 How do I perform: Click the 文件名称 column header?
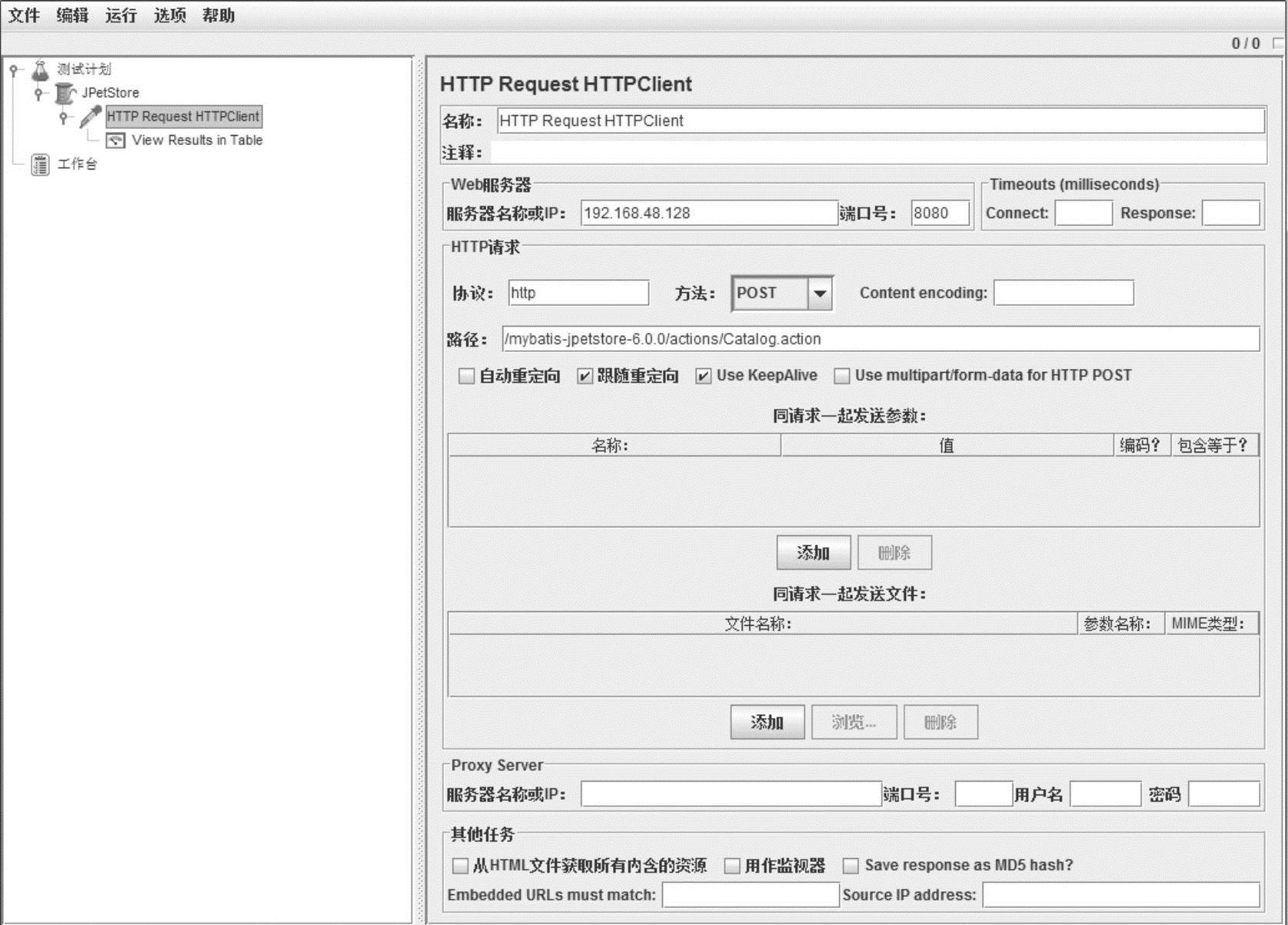(x=763, y=624)
